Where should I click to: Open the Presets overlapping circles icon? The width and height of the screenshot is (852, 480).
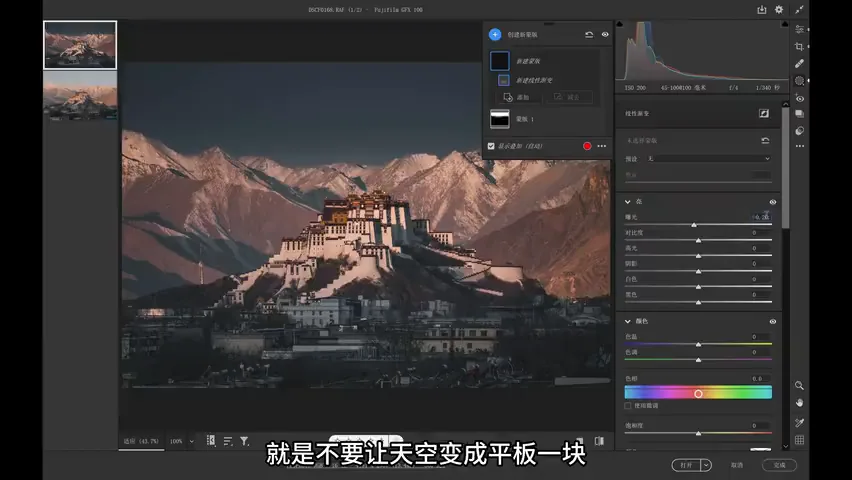point(799,131)
